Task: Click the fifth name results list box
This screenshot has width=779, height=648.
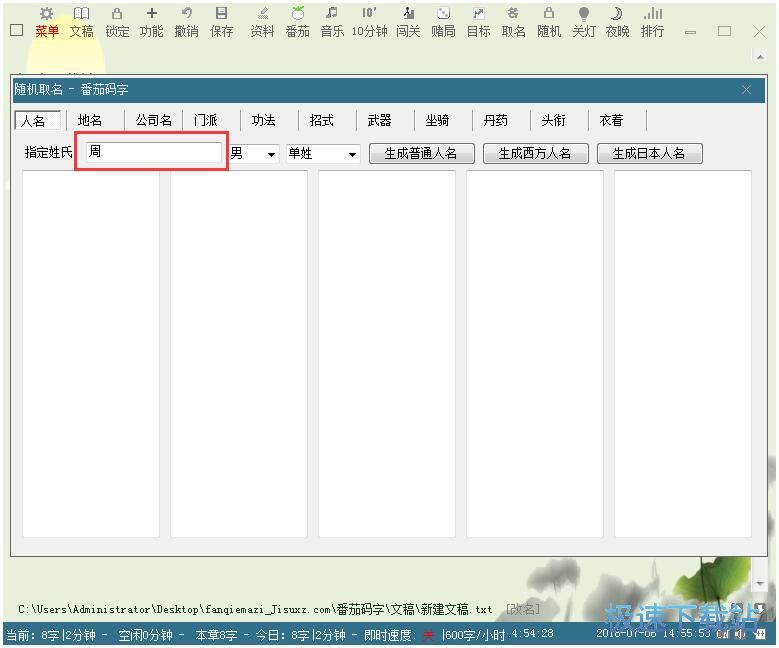Action: coord(683,354)
